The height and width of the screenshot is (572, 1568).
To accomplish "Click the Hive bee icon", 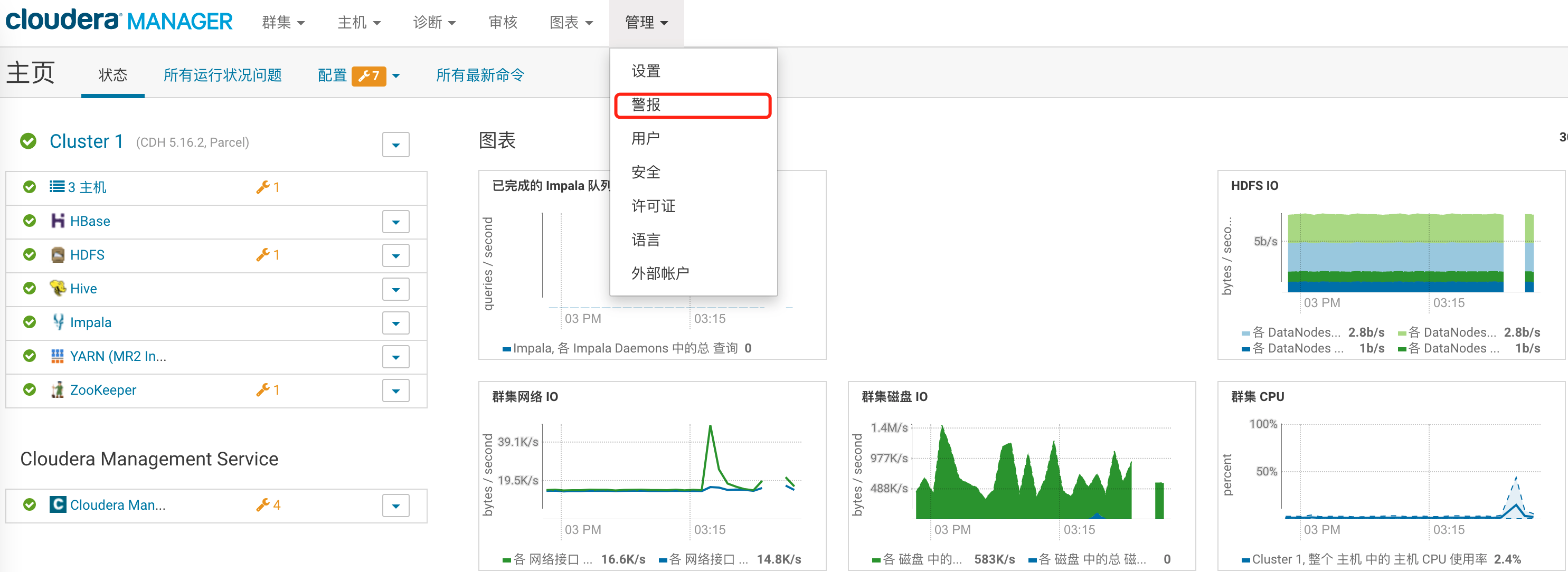I will [x=57, y=288].
